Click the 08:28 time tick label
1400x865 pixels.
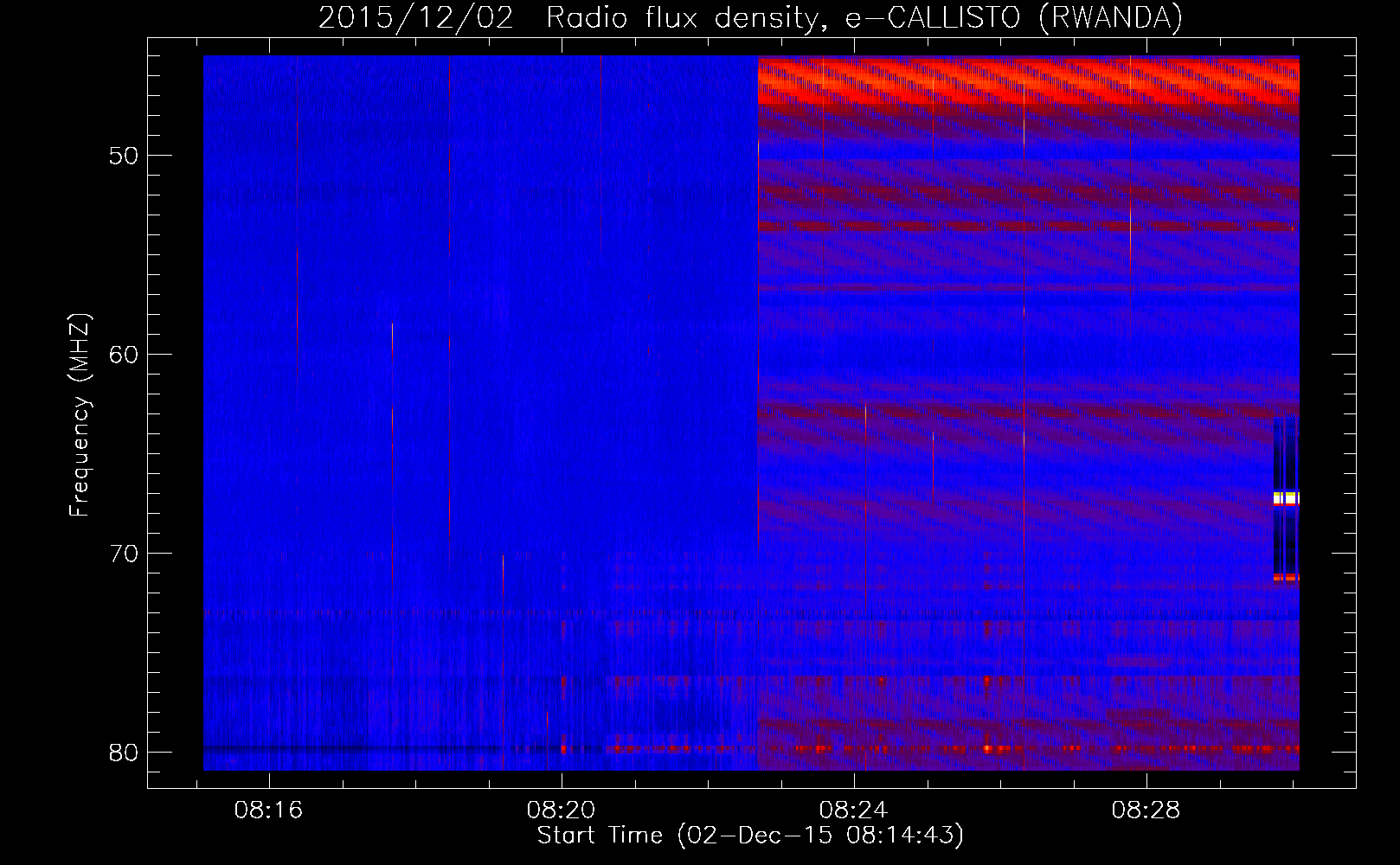(1146, 811)
